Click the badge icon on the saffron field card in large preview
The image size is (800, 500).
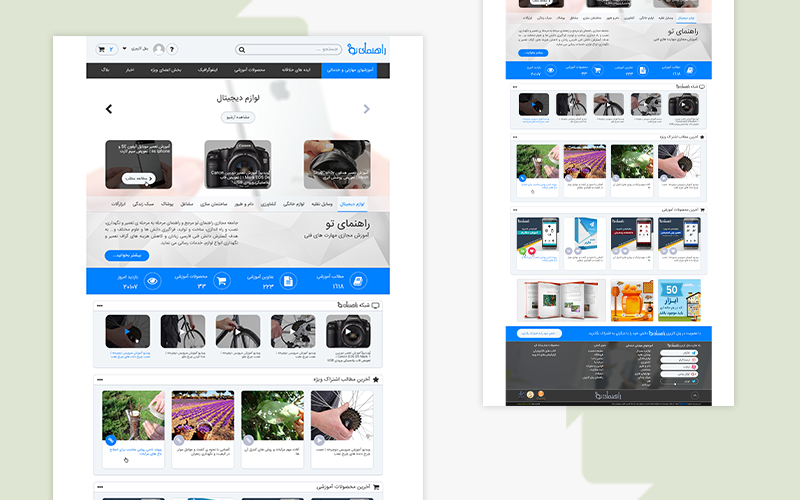pos(179,440)
